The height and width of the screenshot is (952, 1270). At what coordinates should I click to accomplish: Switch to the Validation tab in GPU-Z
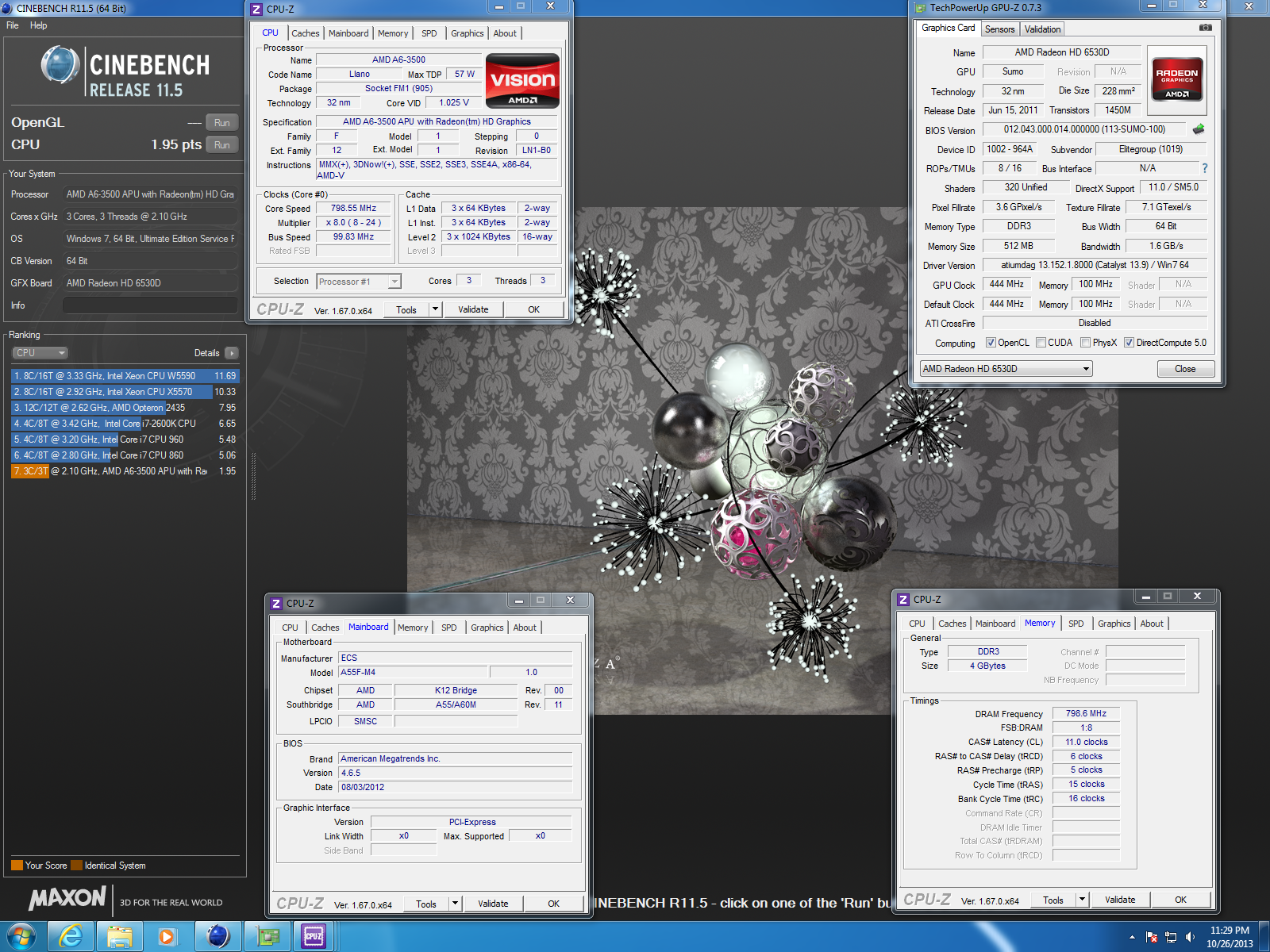[x=1042, y=29]
